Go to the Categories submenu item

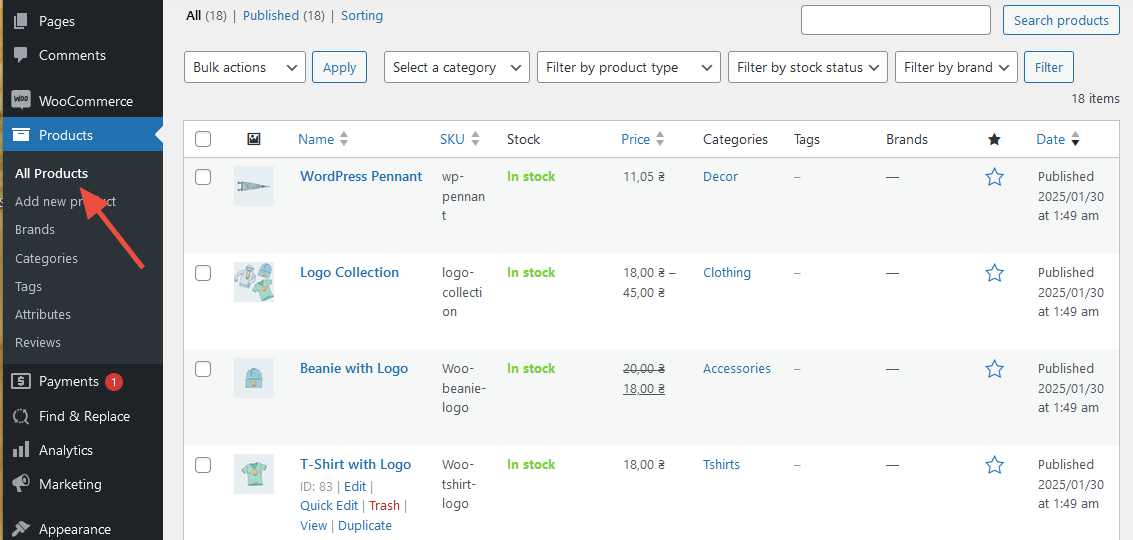(46, 258)
